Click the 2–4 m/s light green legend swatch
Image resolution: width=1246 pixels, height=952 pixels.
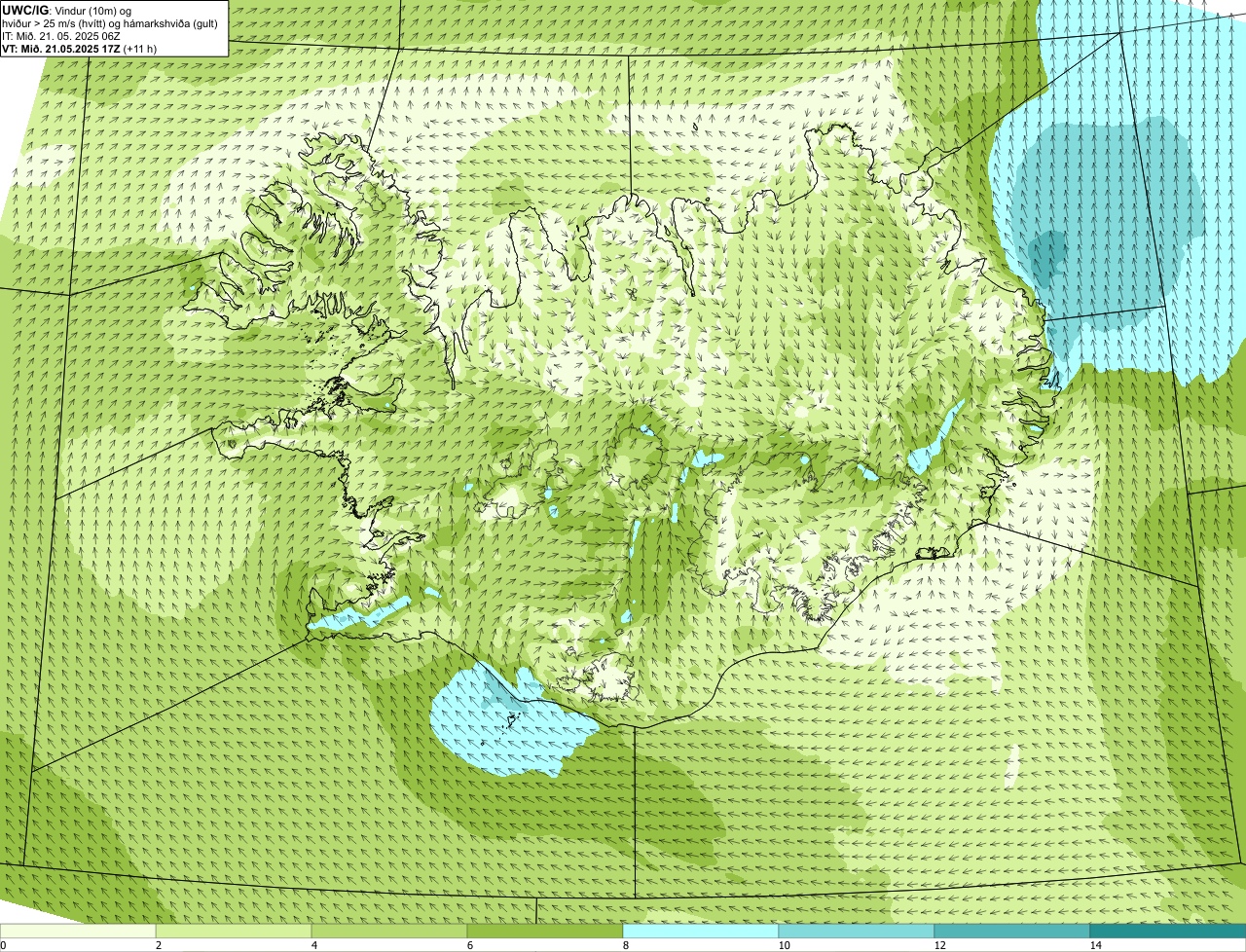pyautogui.click(x=234, y=931)
